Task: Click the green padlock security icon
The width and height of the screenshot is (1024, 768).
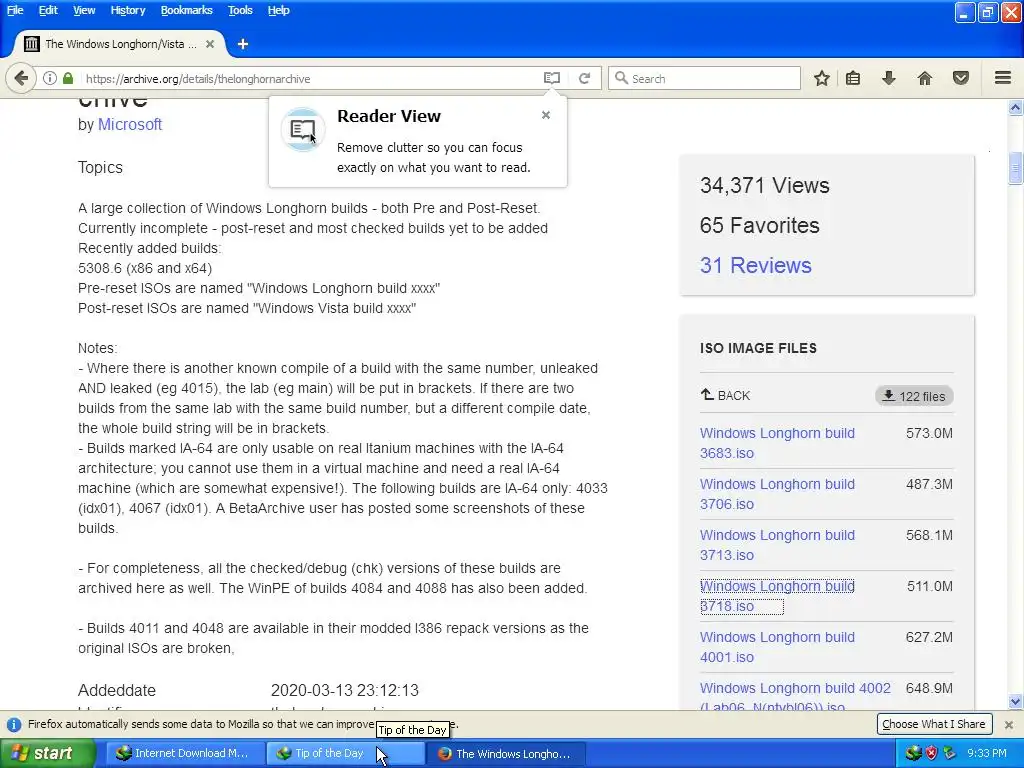Action: [68, 78]
